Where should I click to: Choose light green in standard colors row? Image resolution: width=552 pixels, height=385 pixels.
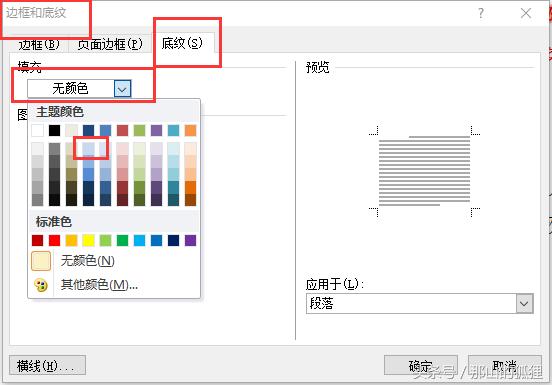pyautogui.click(x=105, y=240)
